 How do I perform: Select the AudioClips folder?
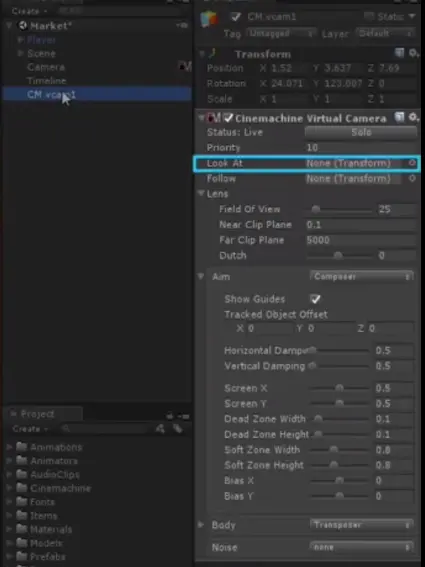pos(55,474)
